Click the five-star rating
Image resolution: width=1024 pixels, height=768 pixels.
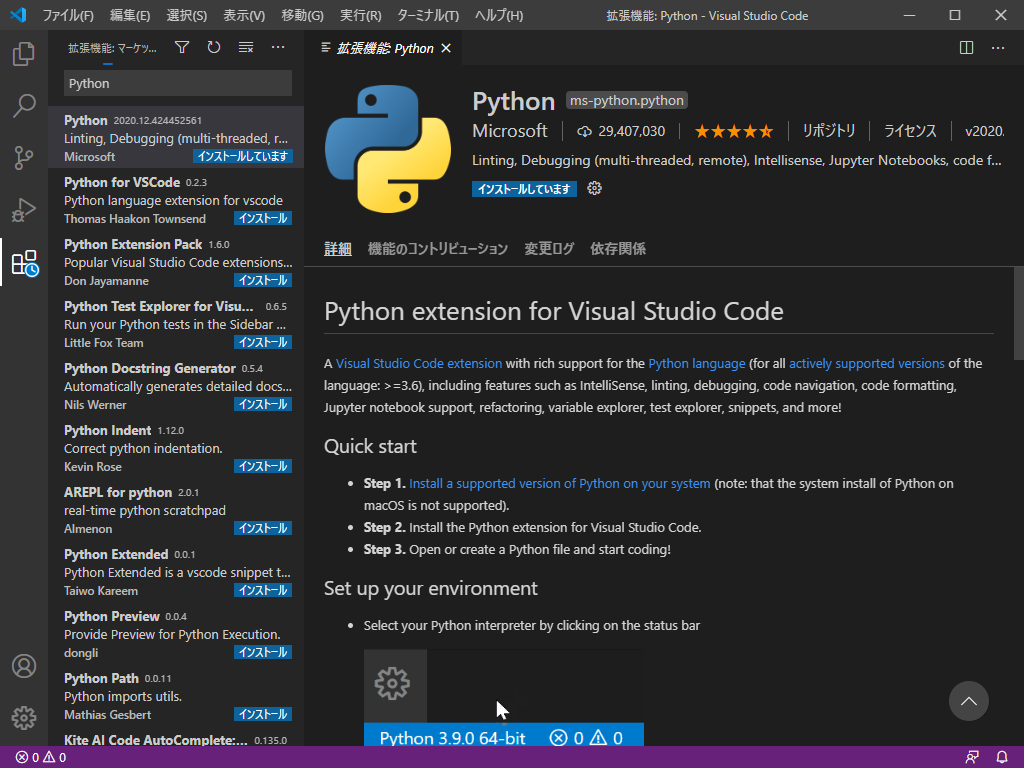point(734,131)
